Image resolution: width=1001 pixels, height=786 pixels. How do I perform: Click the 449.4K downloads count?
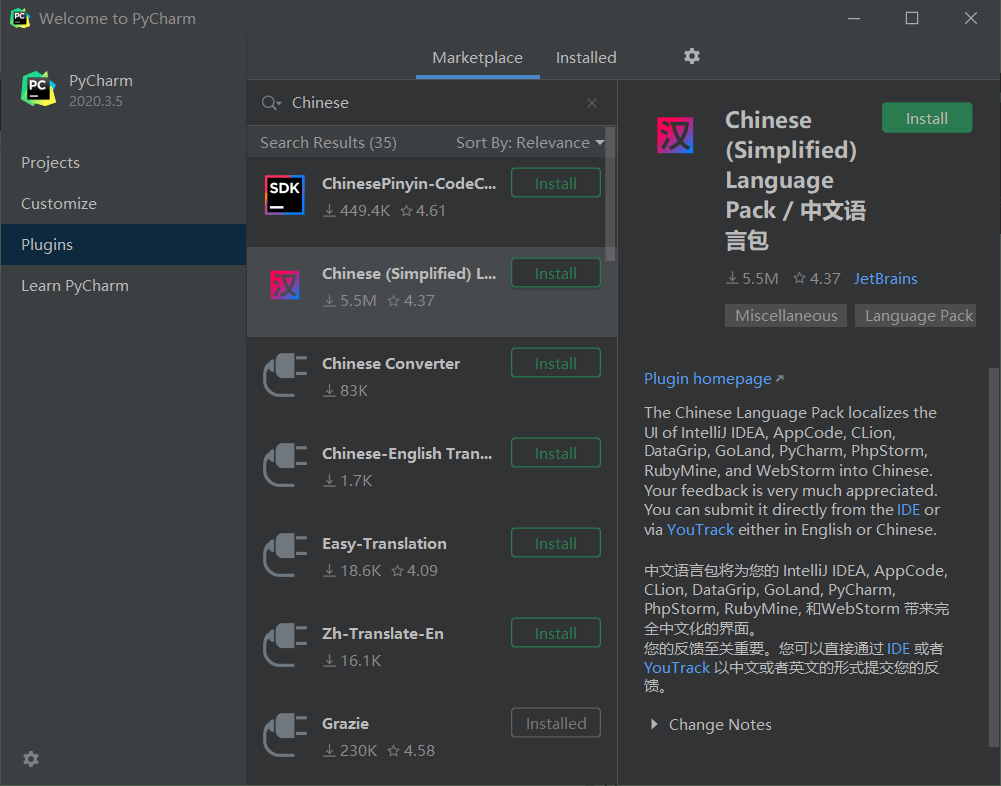[x=356, y=211]
